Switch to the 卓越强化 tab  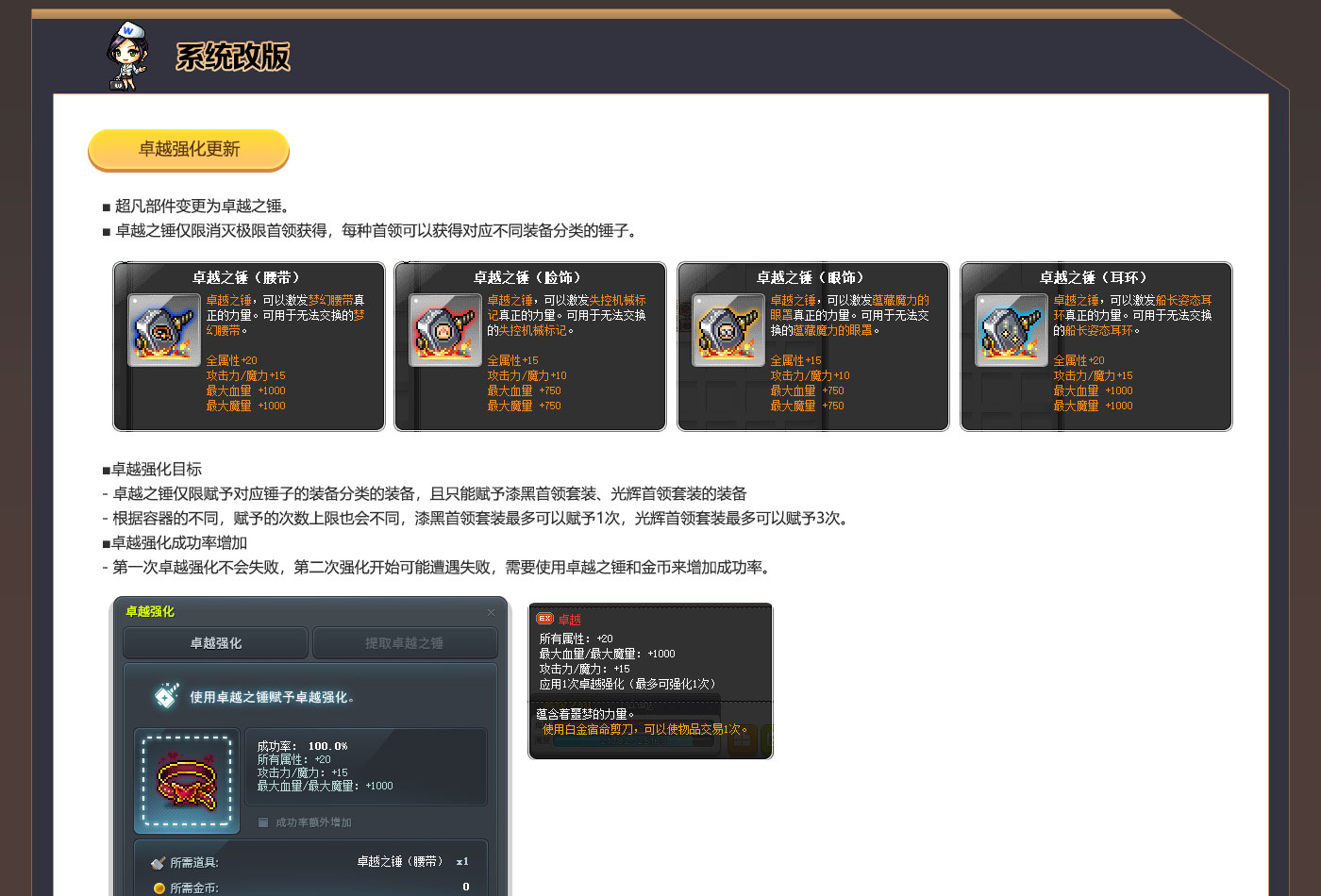pyautogui.click(x=216, y=642)
